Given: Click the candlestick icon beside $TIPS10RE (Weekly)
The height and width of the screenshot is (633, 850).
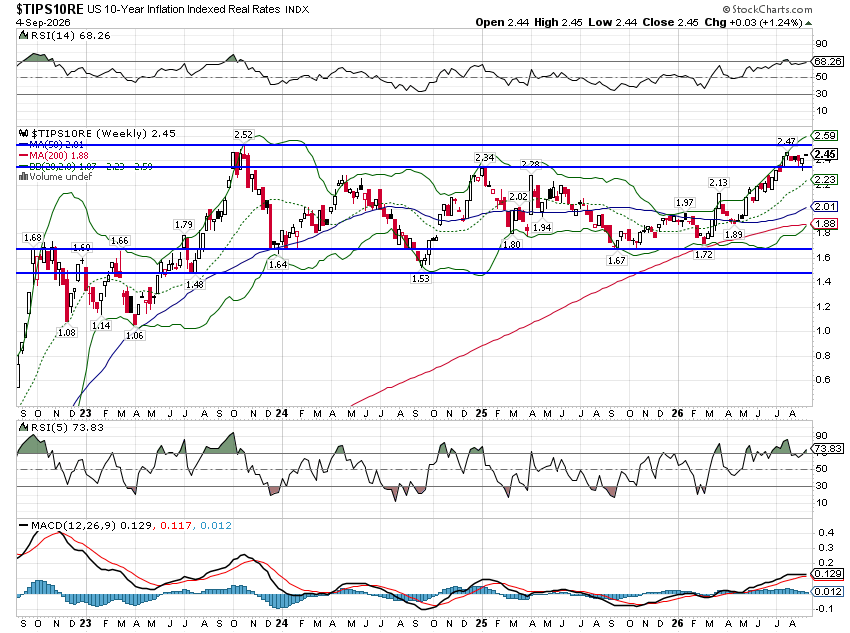Looking at the screenshot, I should coord(23,133).
